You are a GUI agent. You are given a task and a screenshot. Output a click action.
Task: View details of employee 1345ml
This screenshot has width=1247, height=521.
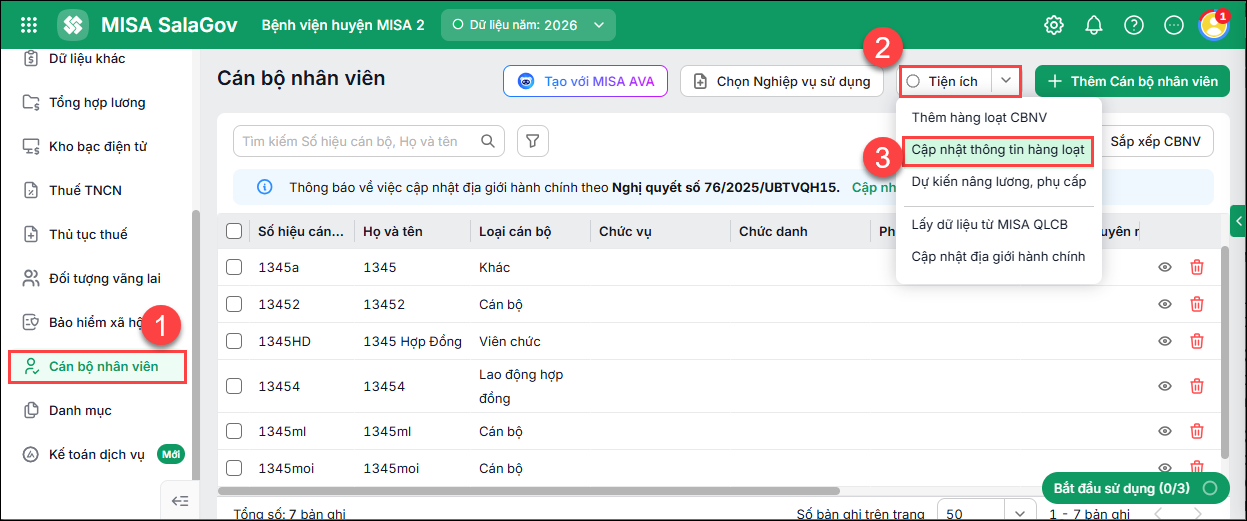pos(1164,431)
